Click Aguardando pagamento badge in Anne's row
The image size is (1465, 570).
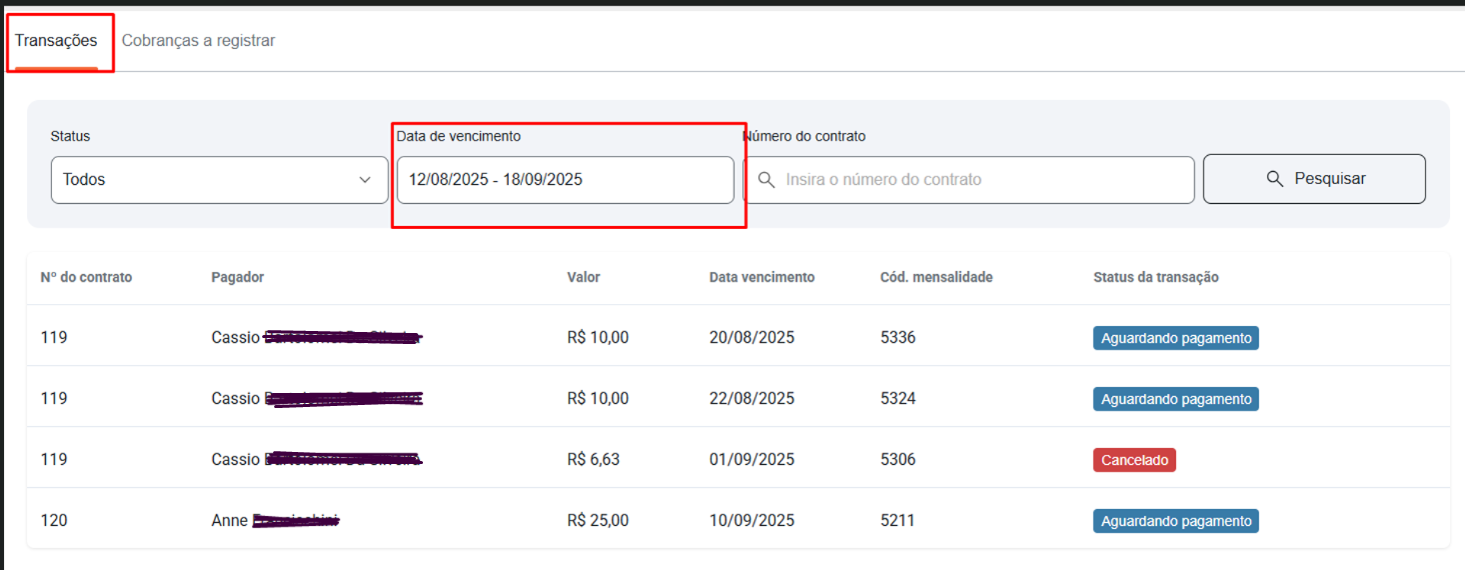pyautogui.click(x=1175, y=521)
